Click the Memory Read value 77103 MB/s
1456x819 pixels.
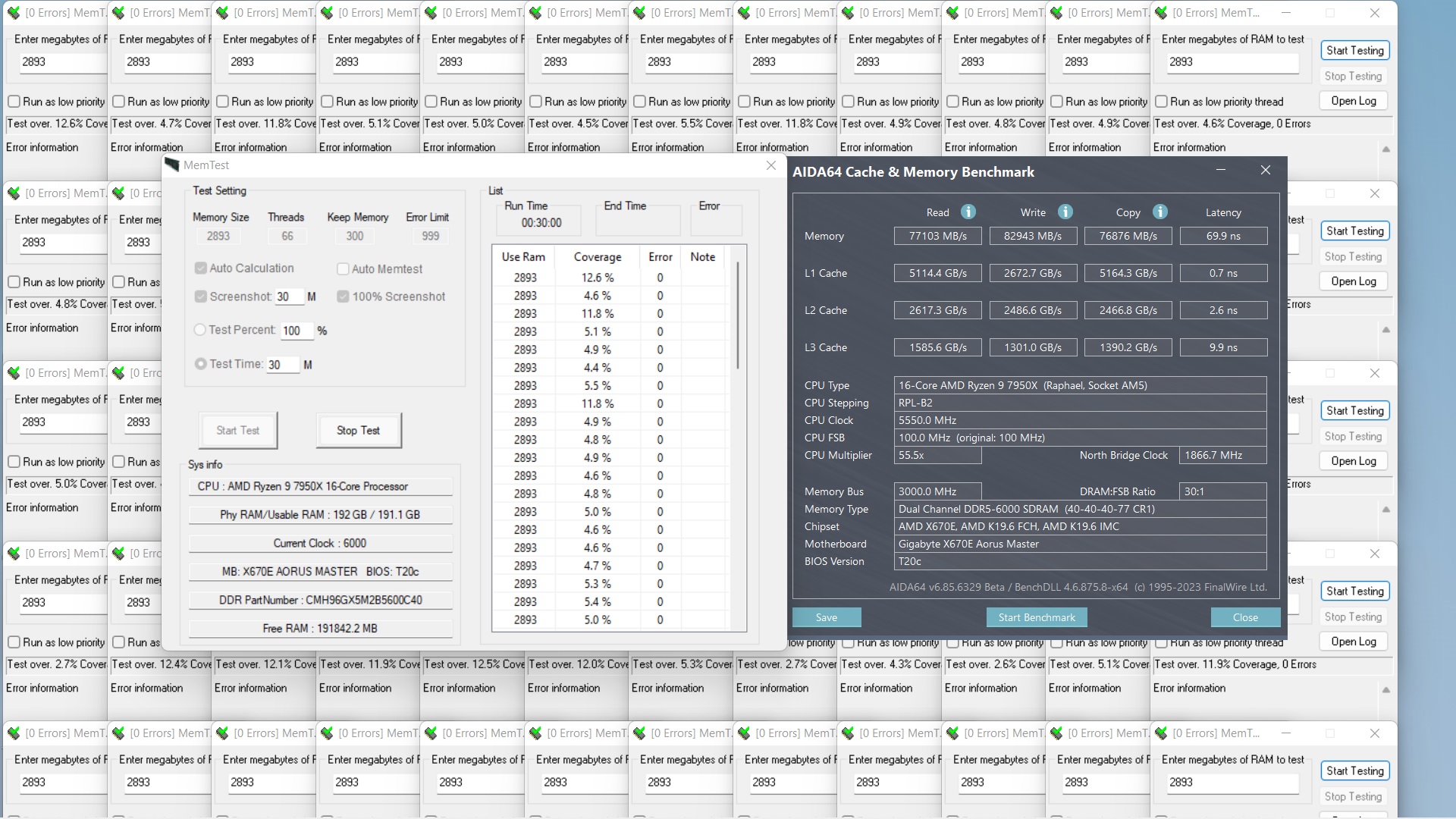(937, 236)
